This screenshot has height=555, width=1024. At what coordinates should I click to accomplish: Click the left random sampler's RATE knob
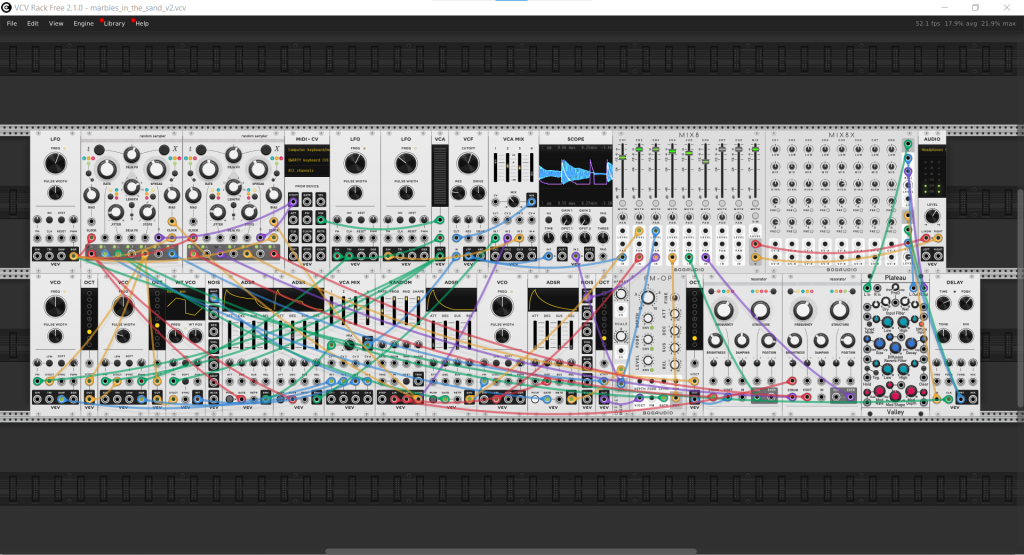(106, 169)
